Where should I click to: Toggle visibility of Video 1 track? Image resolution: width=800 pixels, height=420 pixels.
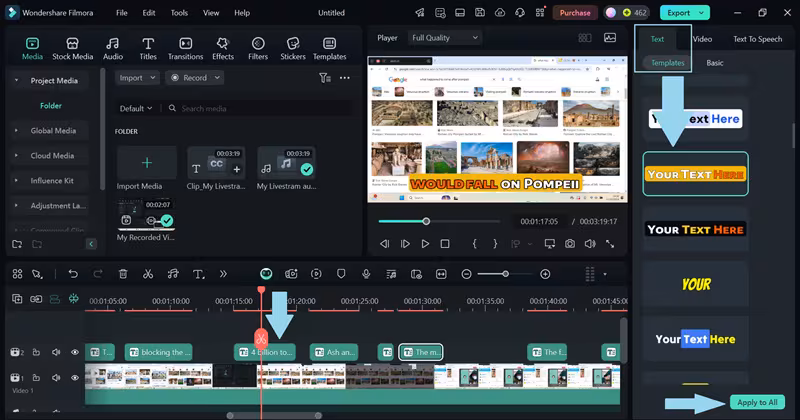click(74, 378)
